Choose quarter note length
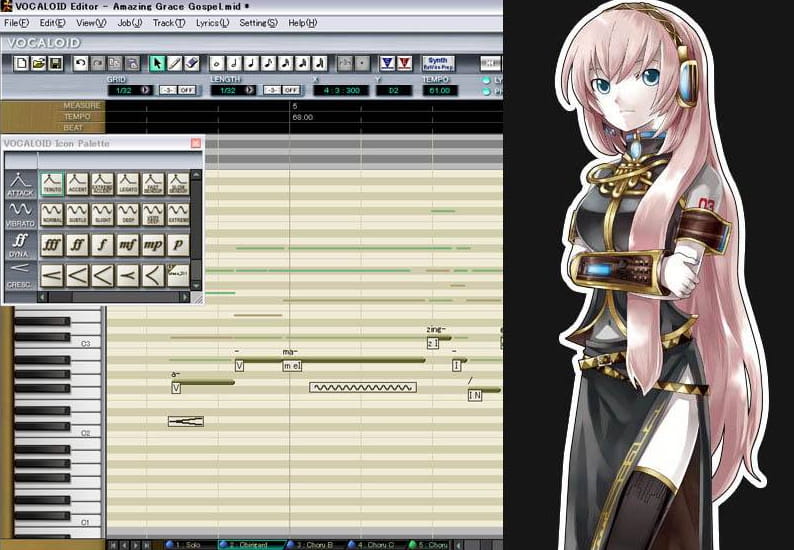 (x=251, y=63)
